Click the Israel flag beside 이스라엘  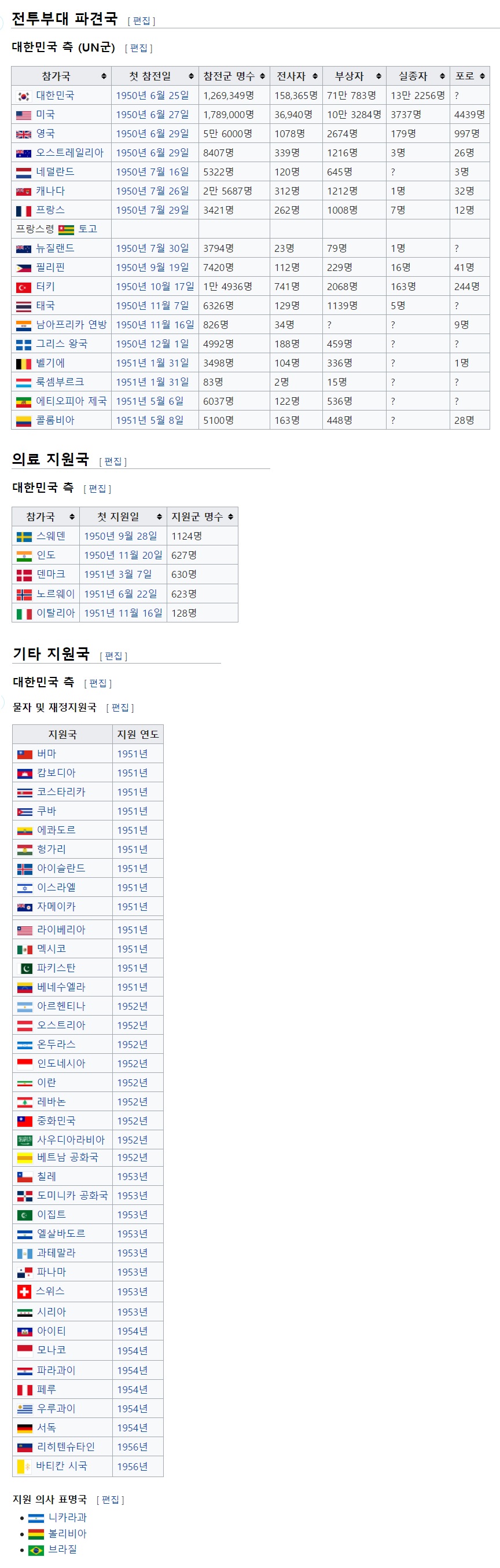point(24,888)
